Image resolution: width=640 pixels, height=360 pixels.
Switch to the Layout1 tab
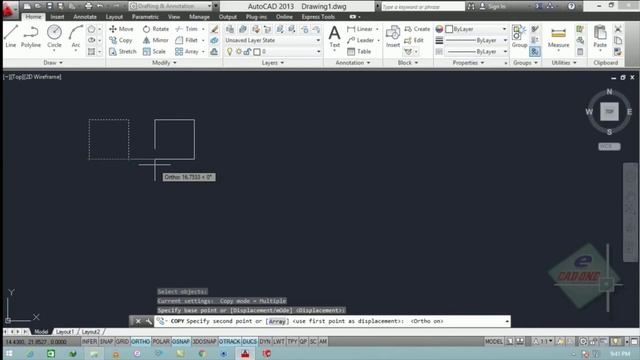point(64,332)
